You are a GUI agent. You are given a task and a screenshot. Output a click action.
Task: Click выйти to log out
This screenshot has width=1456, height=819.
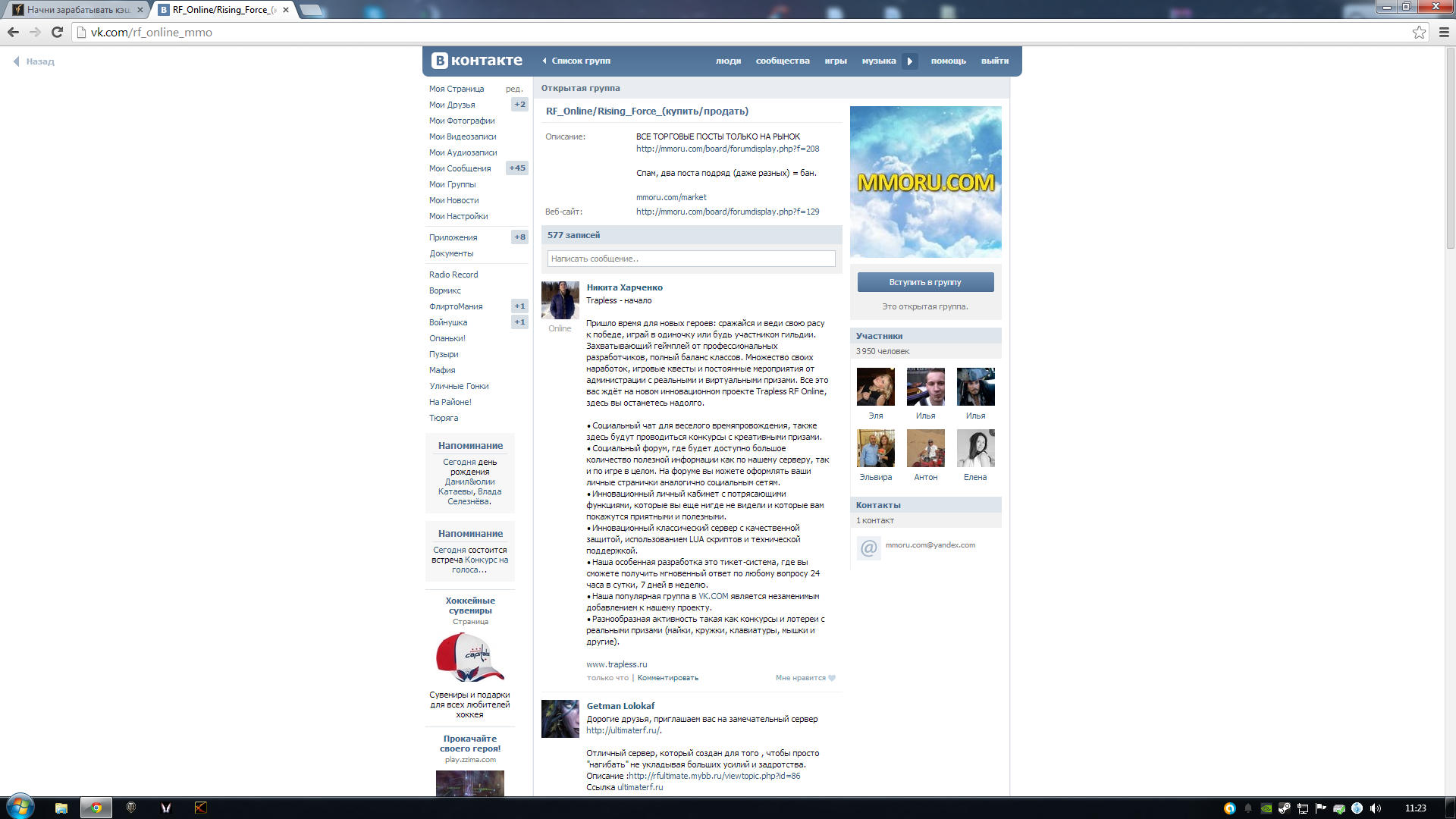[x=995, y=61]
